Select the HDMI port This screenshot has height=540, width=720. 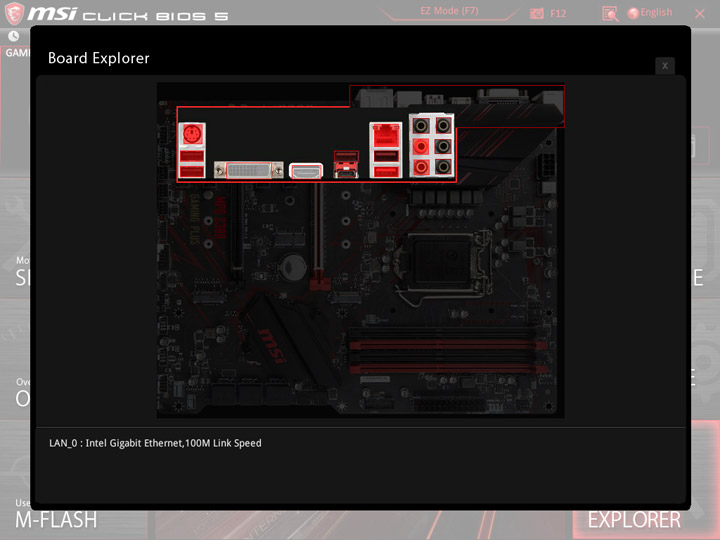click(306, 171)
